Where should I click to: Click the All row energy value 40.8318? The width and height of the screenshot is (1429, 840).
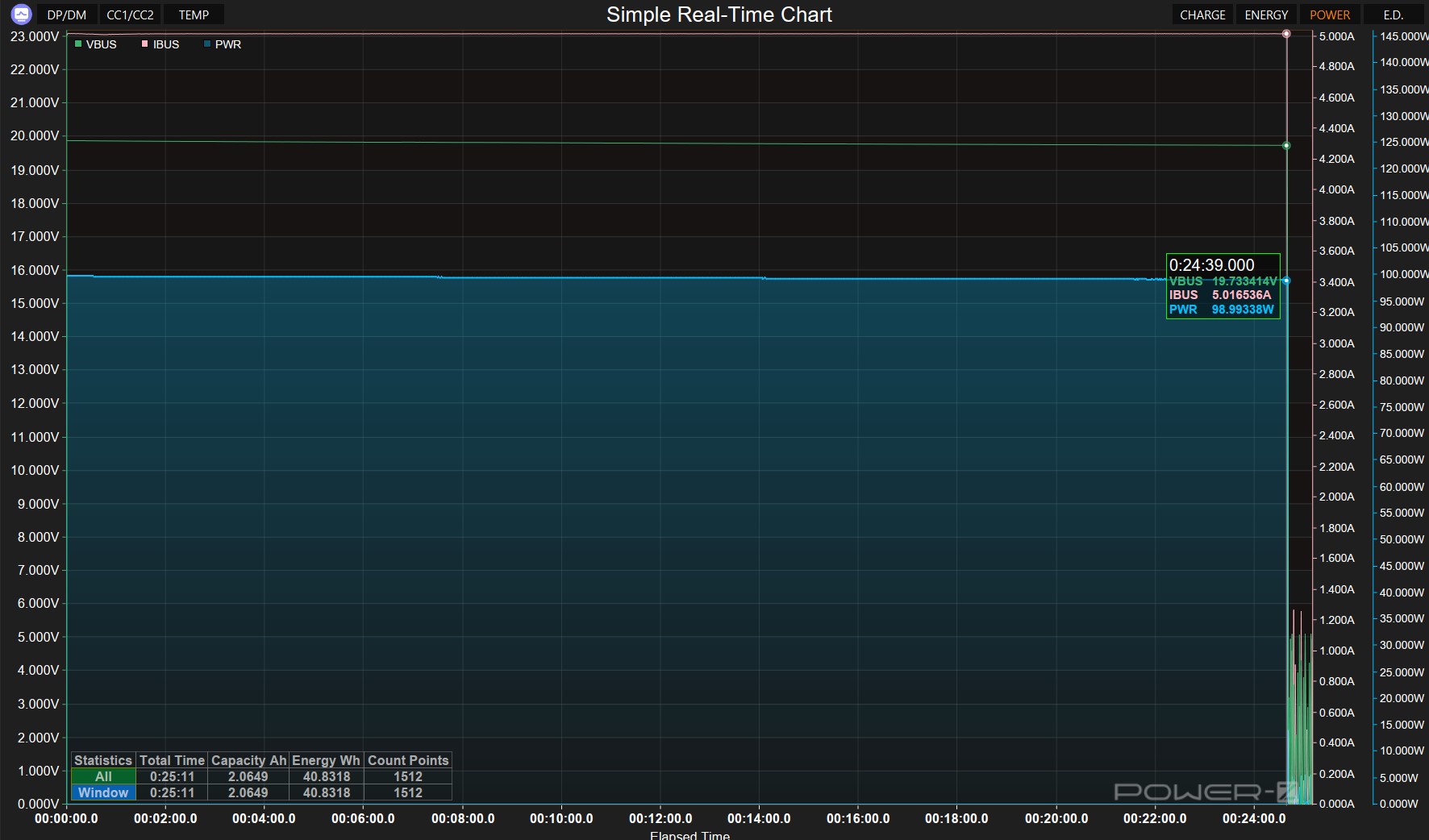(x=327, y=776)
